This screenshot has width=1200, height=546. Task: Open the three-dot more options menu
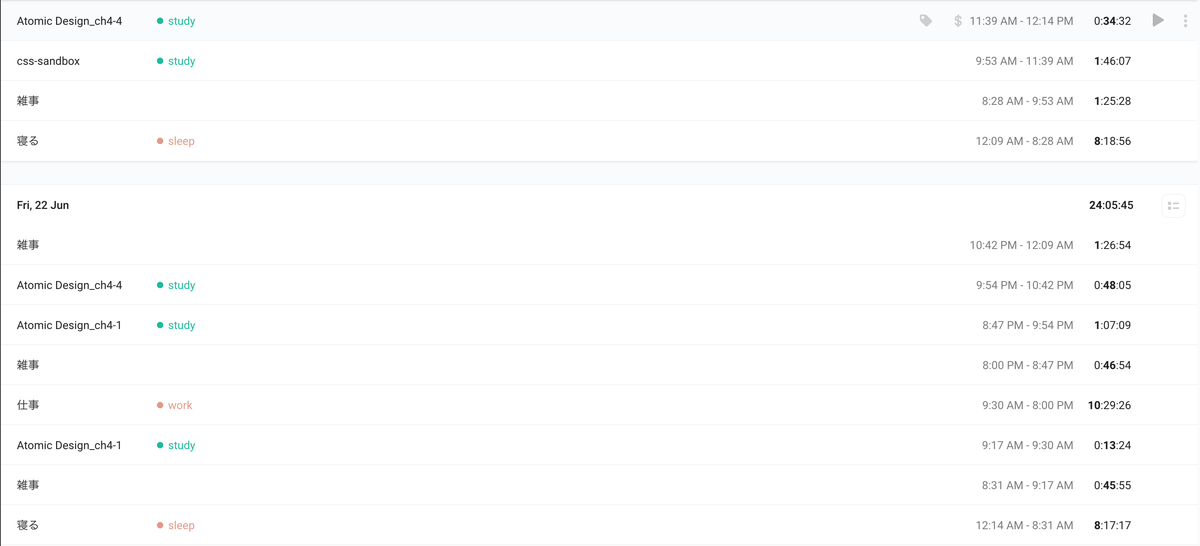click(x=1185, y=21)
